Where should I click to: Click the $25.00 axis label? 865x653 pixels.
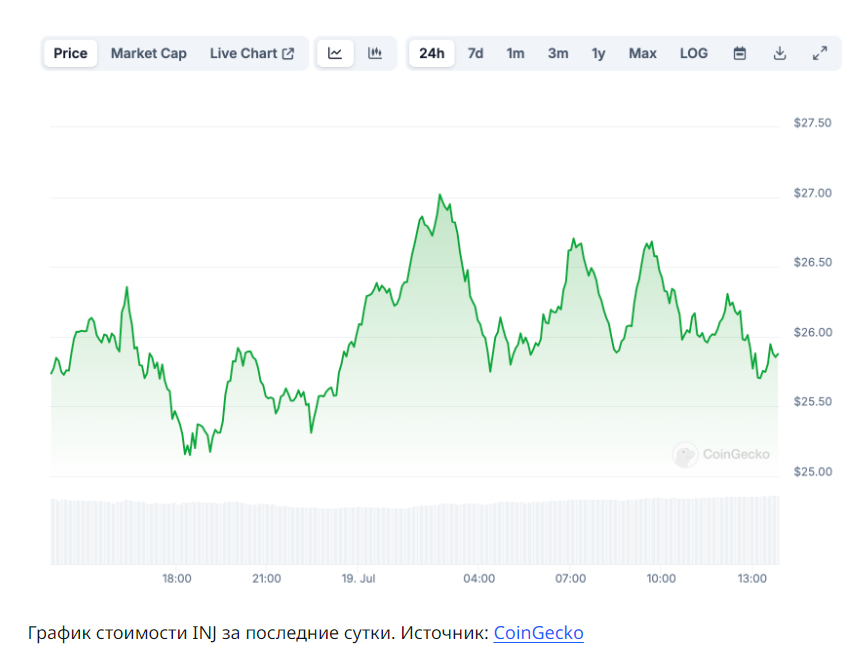[813, 472]
